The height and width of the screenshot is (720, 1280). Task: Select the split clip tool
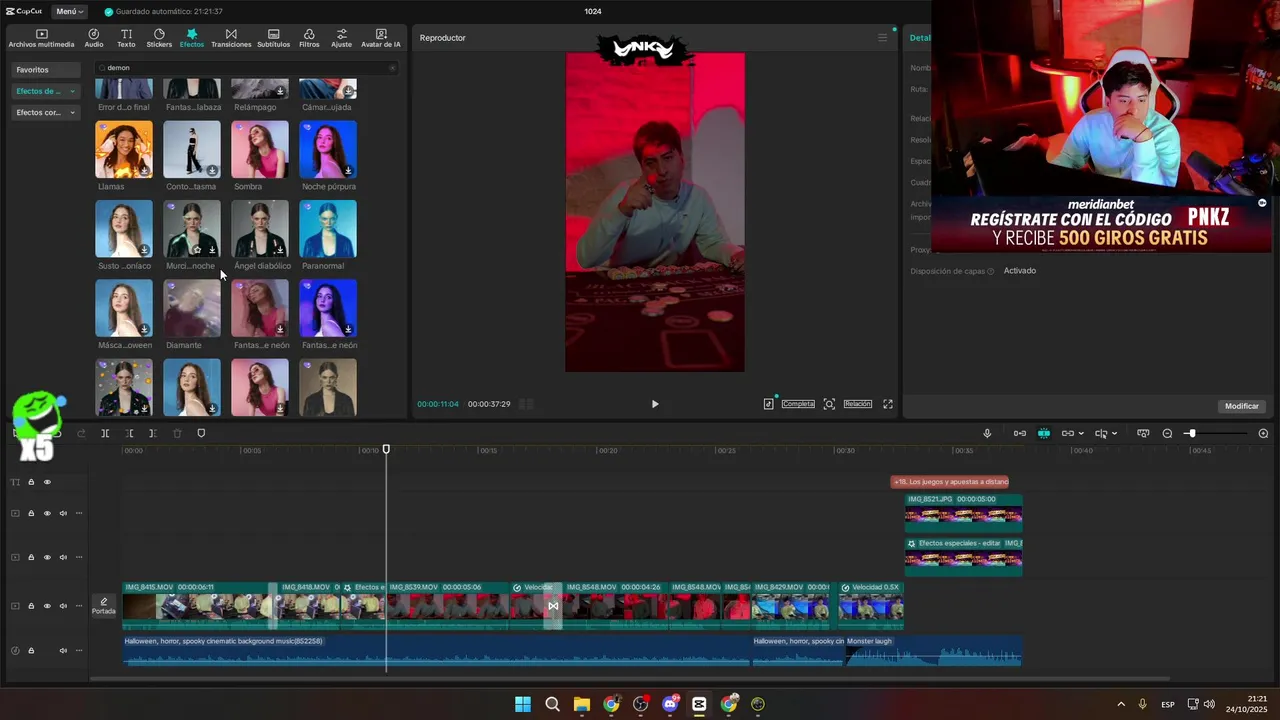[105, 433]
